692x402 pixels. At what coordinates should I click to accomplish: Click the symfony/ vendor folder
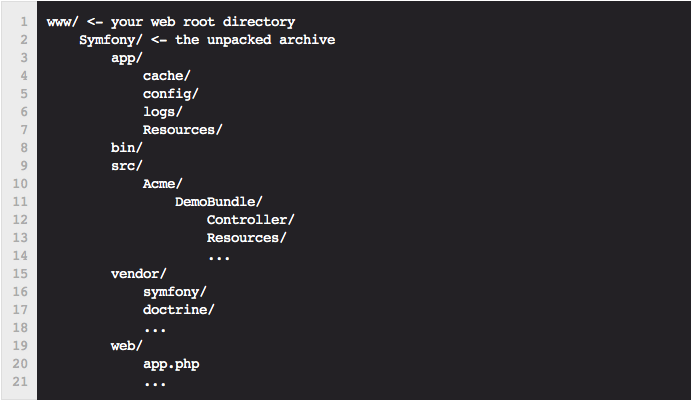click(174, 292)
